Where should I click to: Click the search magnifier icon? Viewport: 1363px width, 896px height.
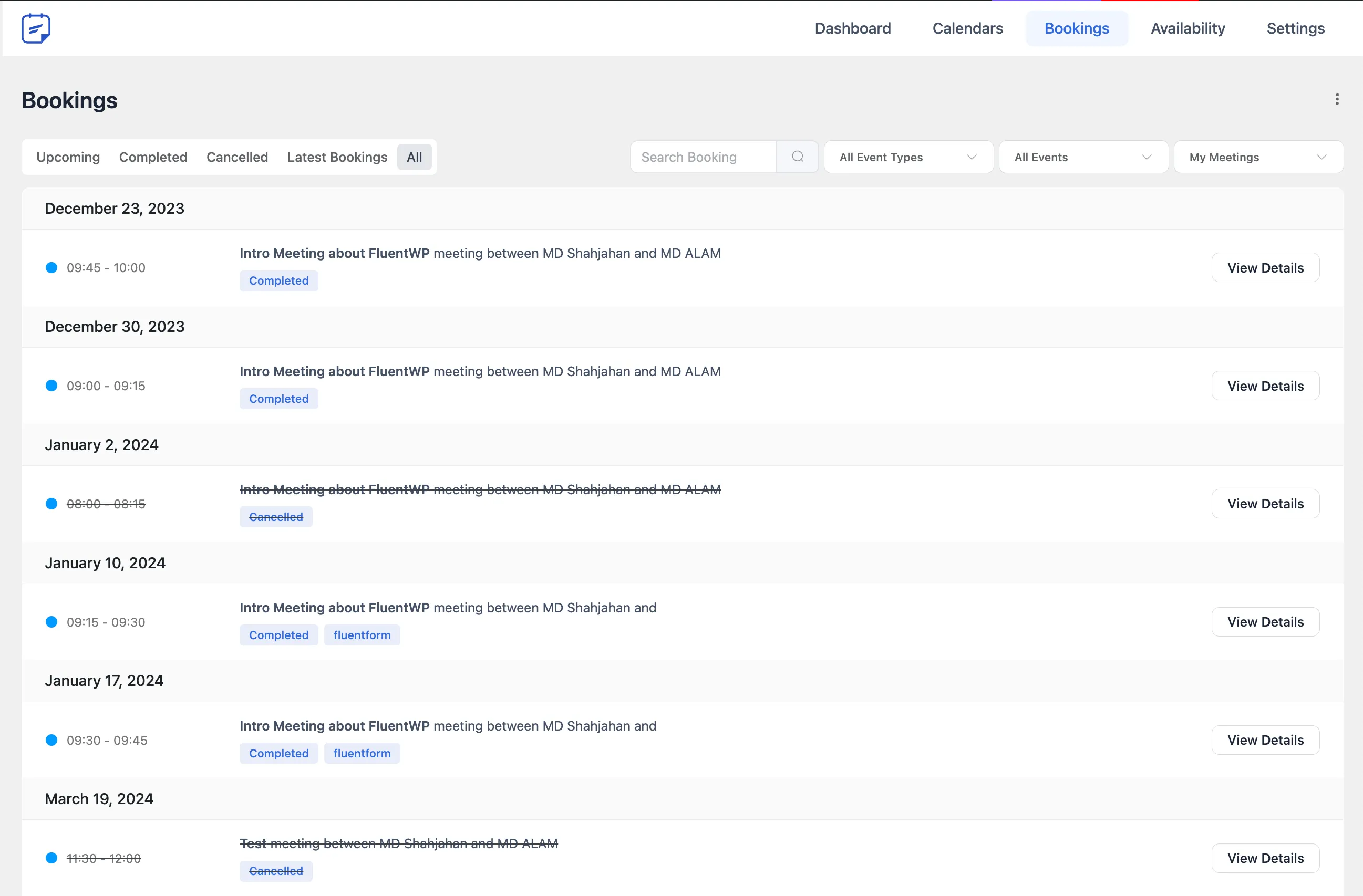[x=797, y=157]
